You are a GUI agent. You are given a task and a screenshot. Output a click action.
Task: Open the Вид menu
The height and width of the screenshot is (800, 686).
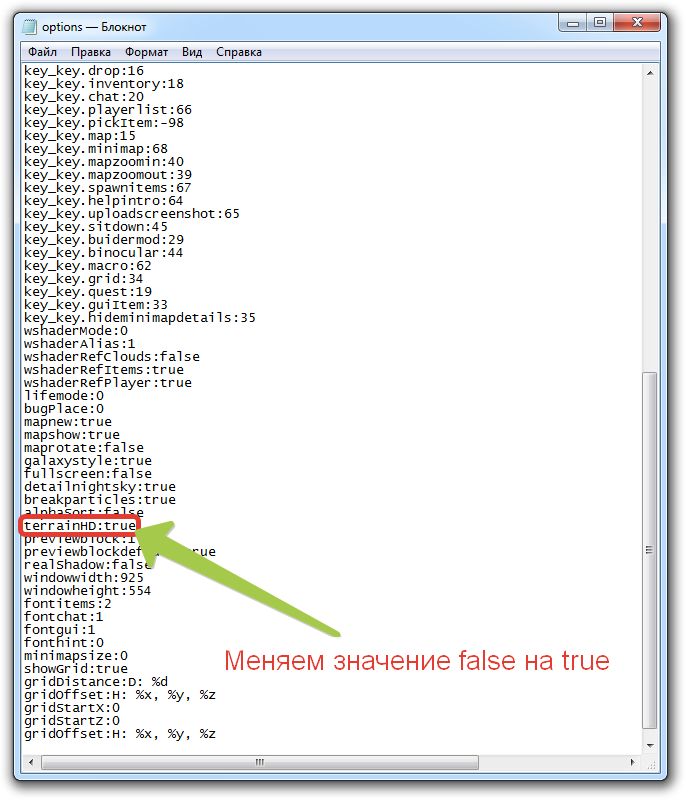point(193,52)
